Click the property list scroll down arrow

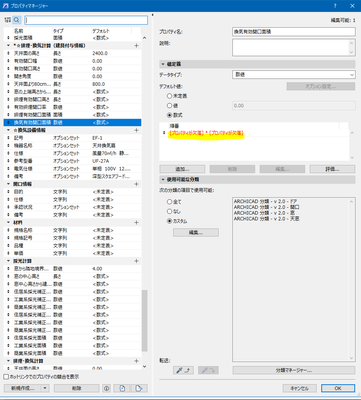(x=144, y=367)
